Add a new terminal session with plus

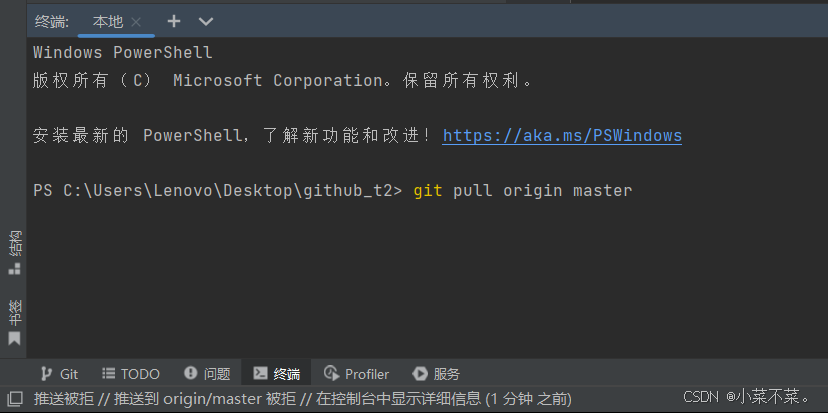(174, 20)
